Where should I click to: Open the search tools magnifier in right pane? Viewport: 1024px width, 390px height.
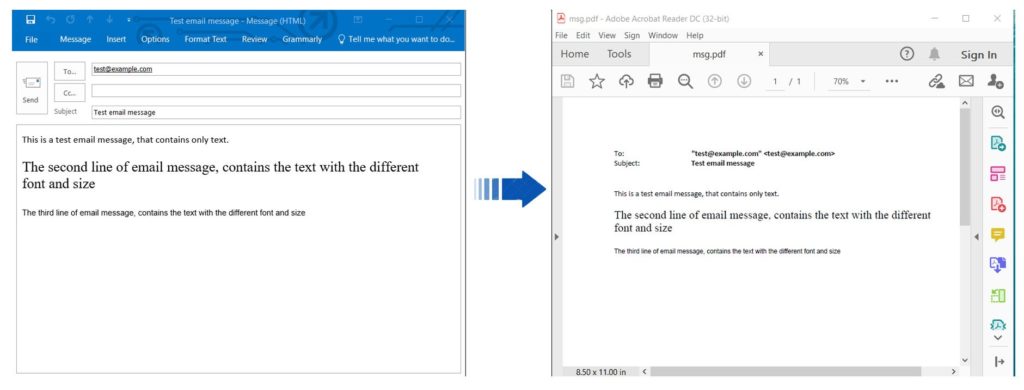pyautogui.click(x=998, y=112)
